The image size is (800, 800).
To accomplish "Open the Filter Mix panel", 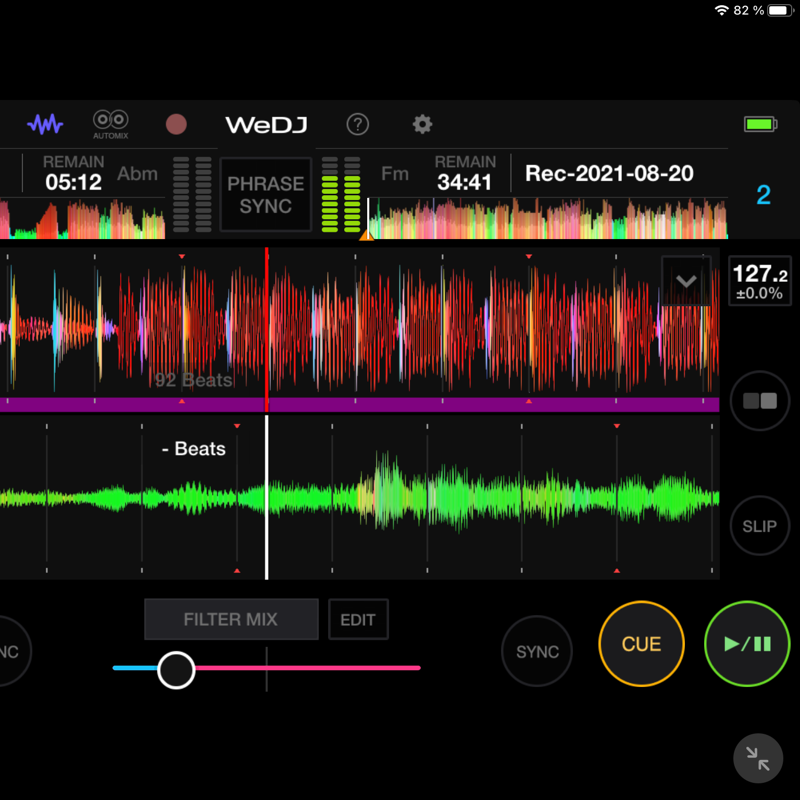I will [231, 619].
